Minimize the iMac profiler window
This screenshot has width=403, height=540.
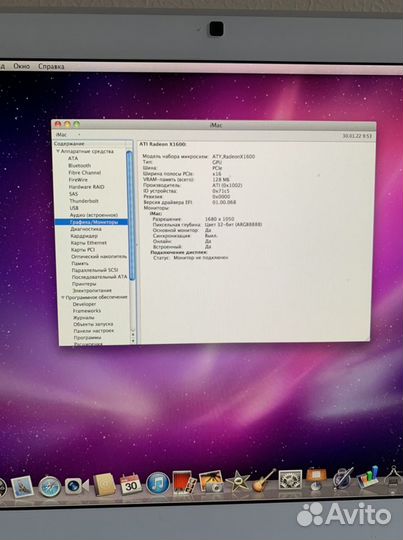(67, 124)
